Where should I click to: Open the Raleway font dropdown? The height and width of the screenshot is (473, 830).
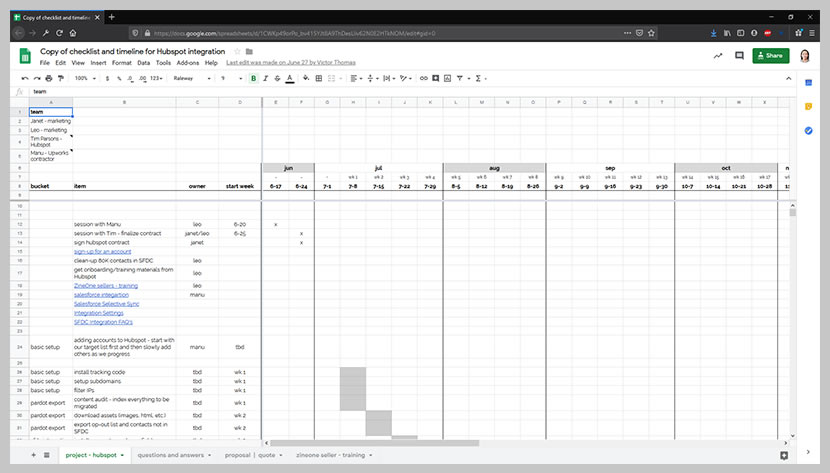(x=192, y=78)
